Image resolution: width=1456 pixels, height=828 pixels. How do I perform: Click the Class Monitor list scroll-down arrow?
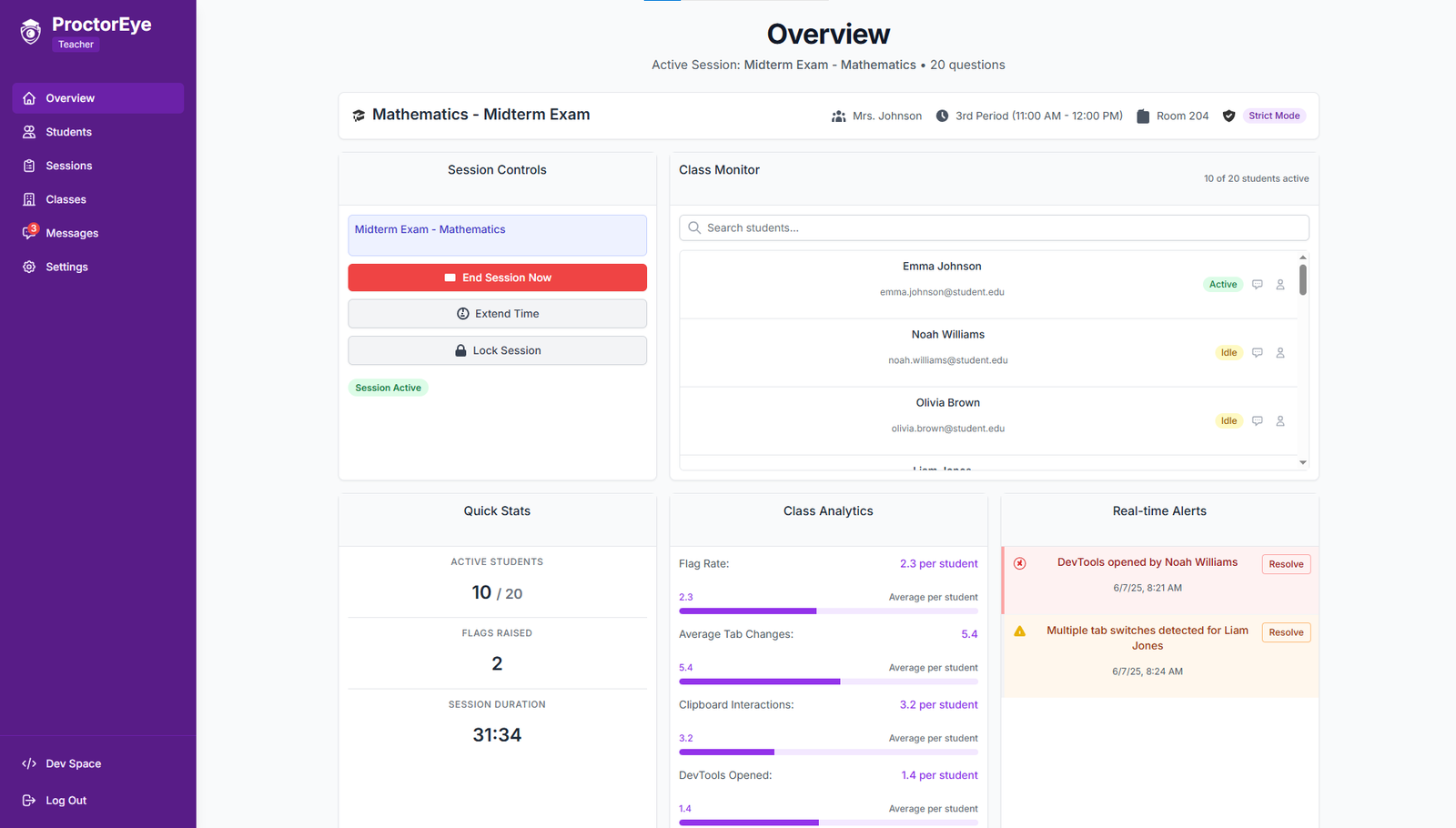tap(1303, 462)
